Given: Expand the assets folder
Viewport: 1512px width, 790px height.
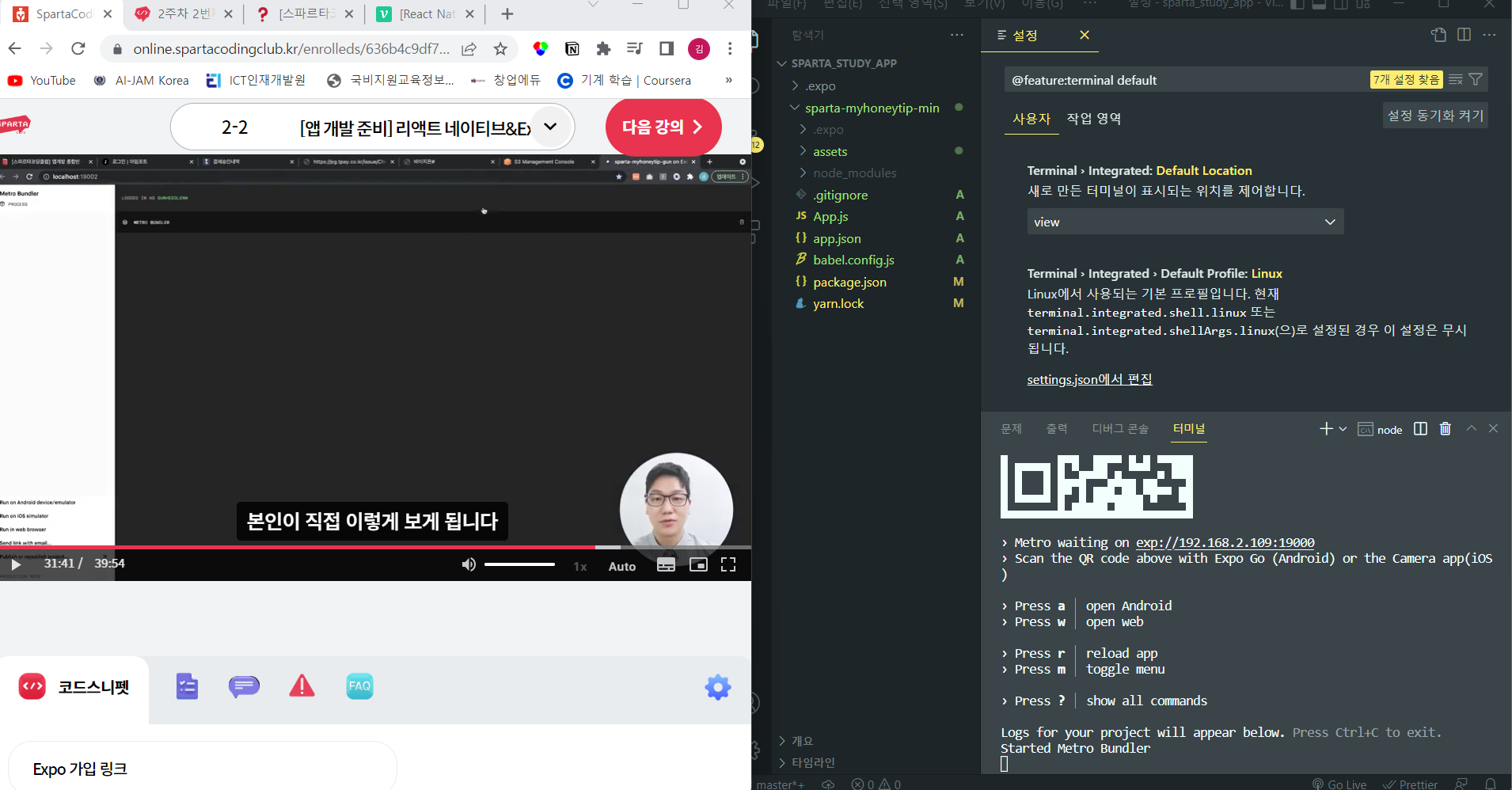Looking at the screenshot, I should [x=830, y=151].
